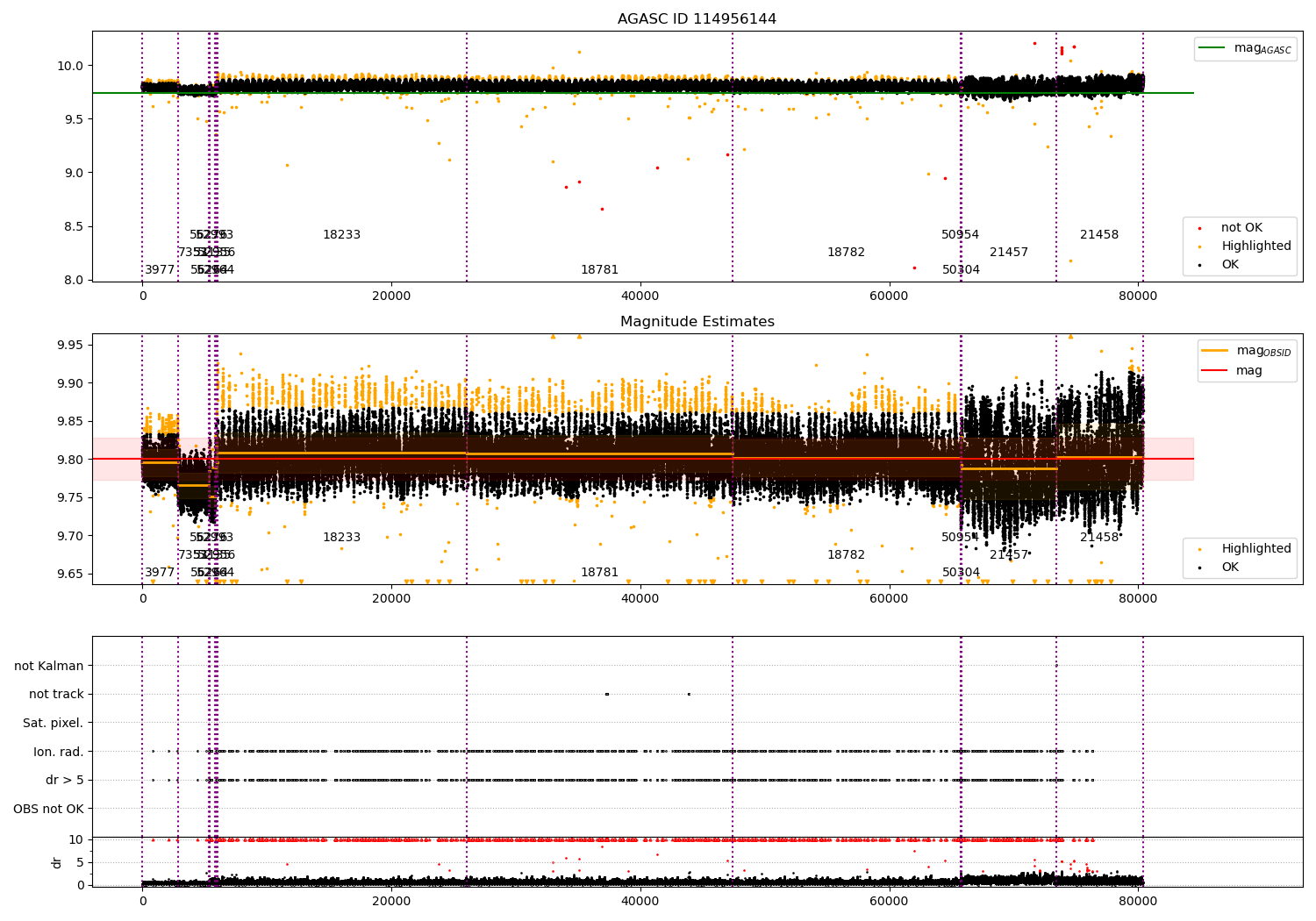
Task: Click obsid label 50304 in top plot
Action: [x=961, y=270]
